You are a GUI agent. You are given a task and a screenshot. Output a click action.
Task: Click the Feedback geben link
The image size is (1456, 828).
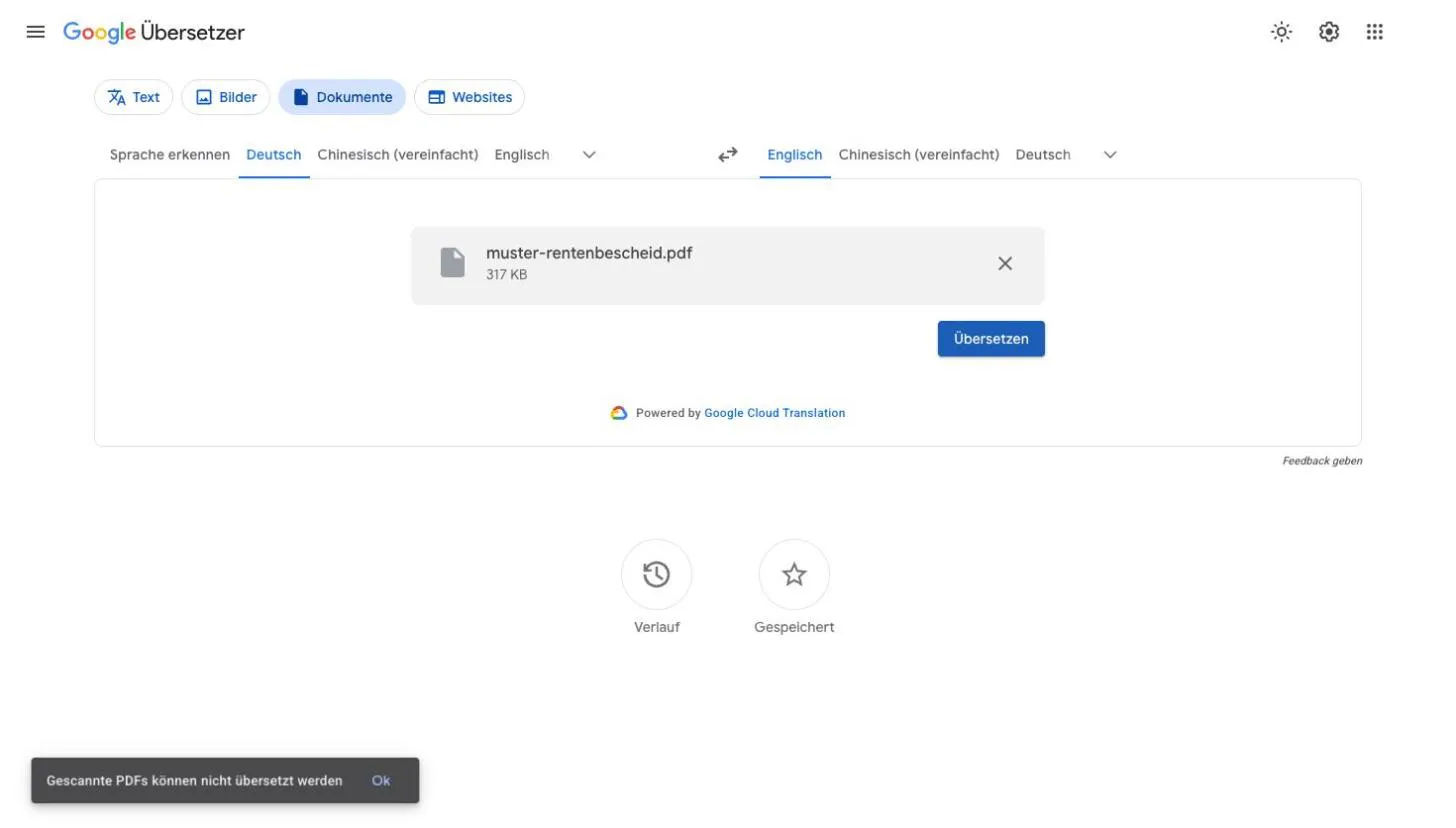click(x=1322, y=461)
